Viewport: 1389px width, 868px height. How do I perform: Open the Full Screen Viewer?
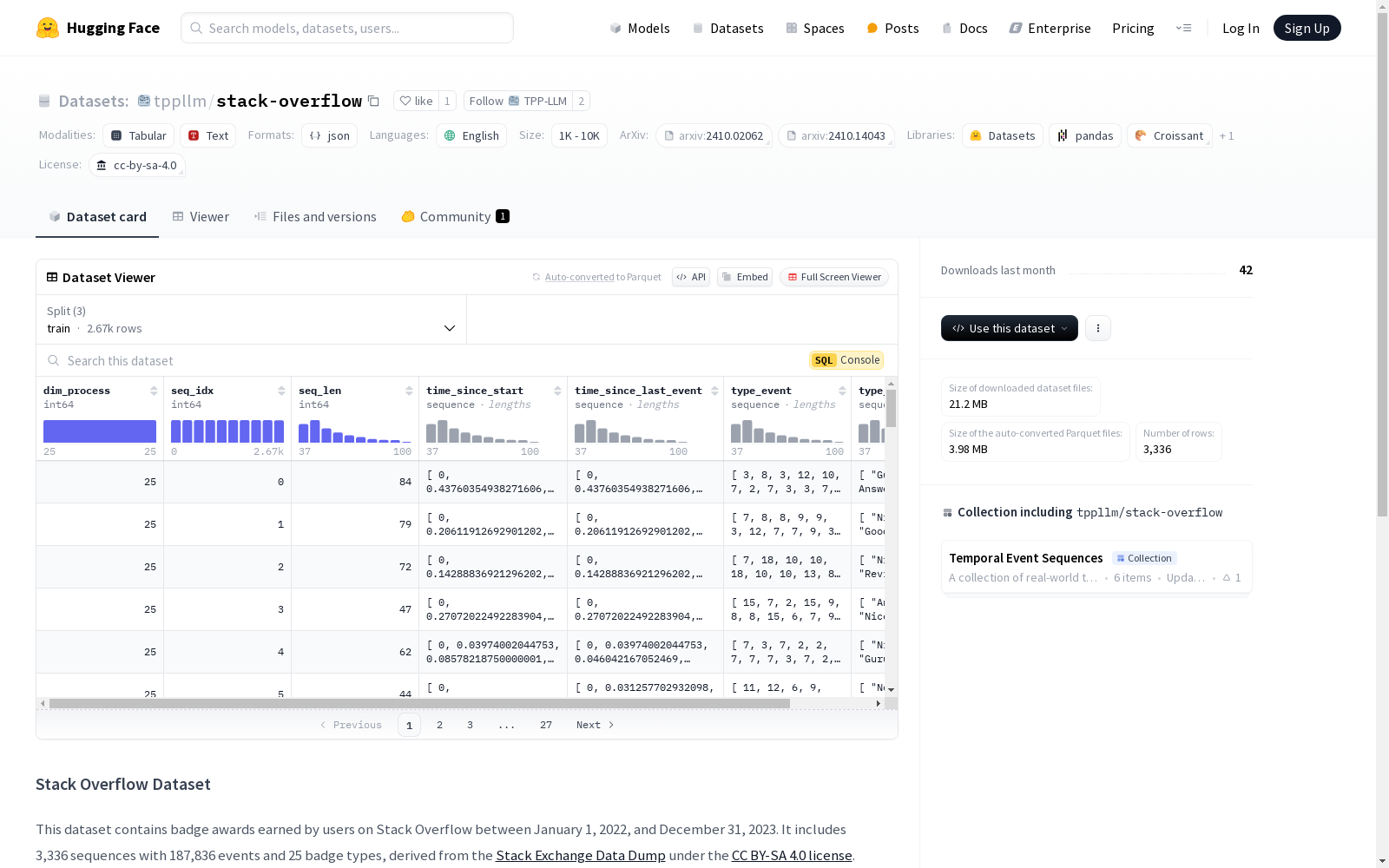[833, 277]
